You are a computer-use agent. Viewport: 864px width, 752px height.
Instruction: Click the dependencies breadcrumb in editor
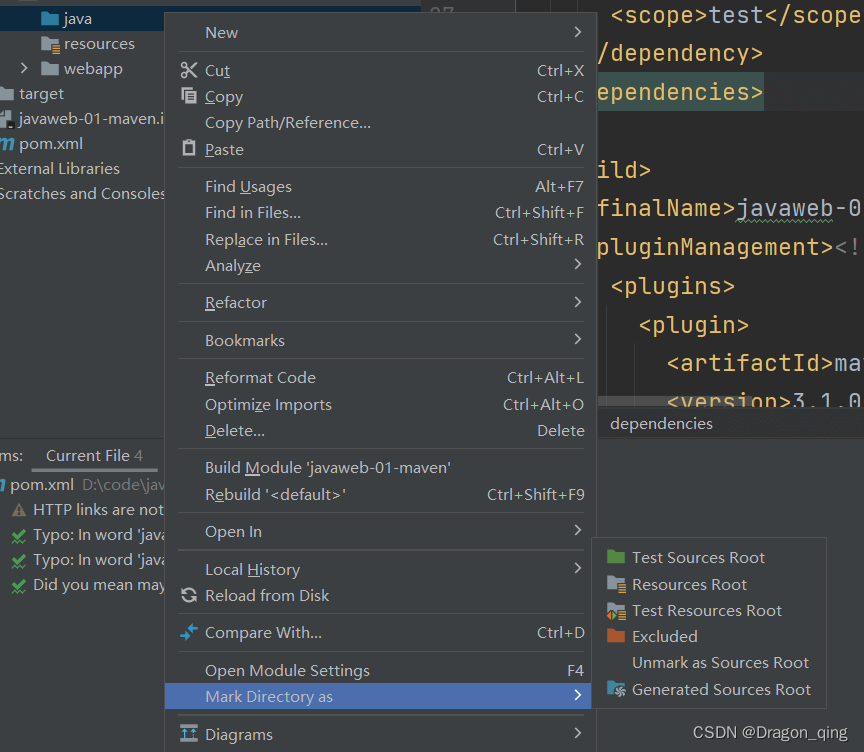point(661,423)
